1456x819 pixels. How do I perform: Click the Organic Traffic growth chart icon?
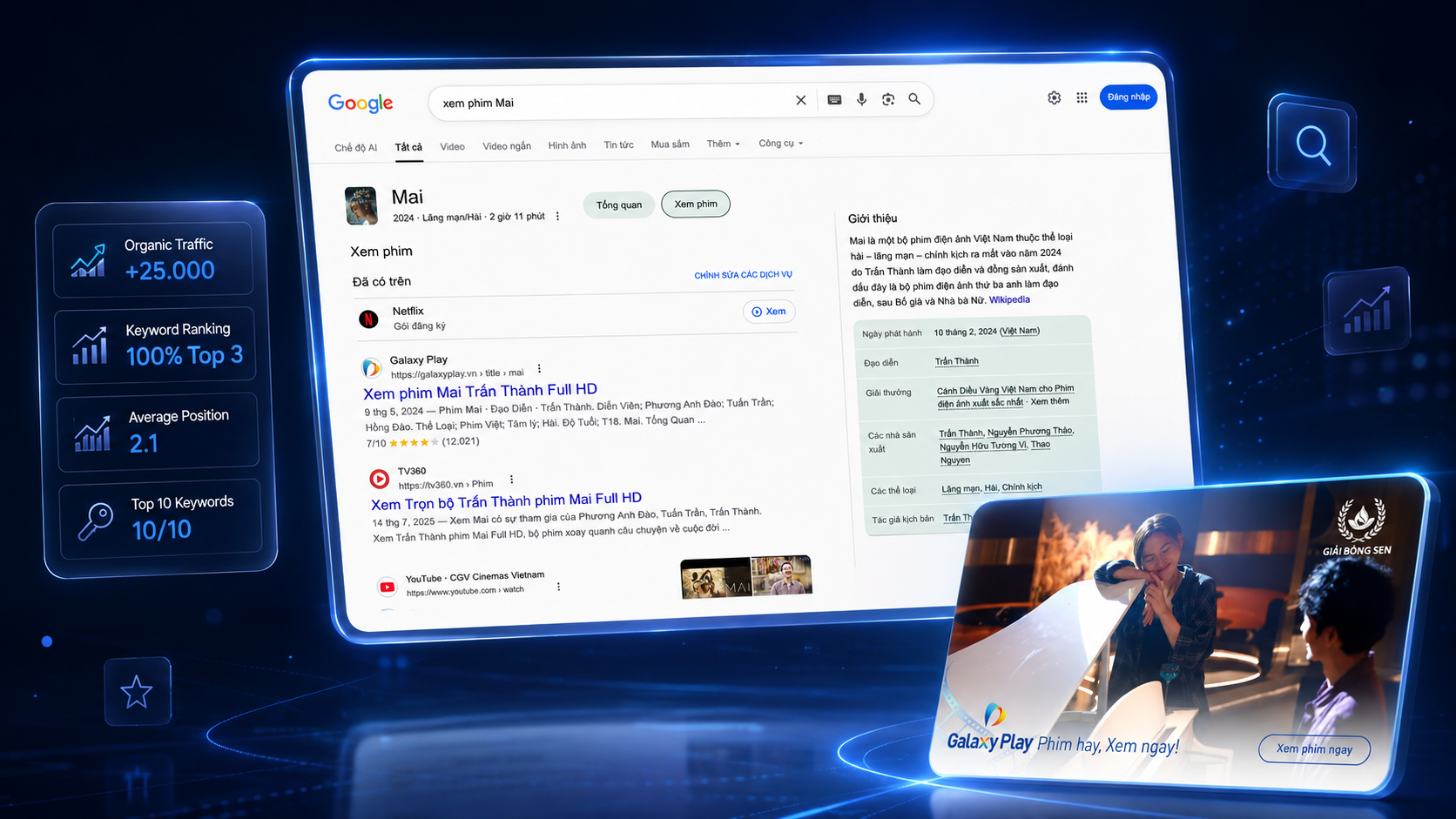pos(89,260)
